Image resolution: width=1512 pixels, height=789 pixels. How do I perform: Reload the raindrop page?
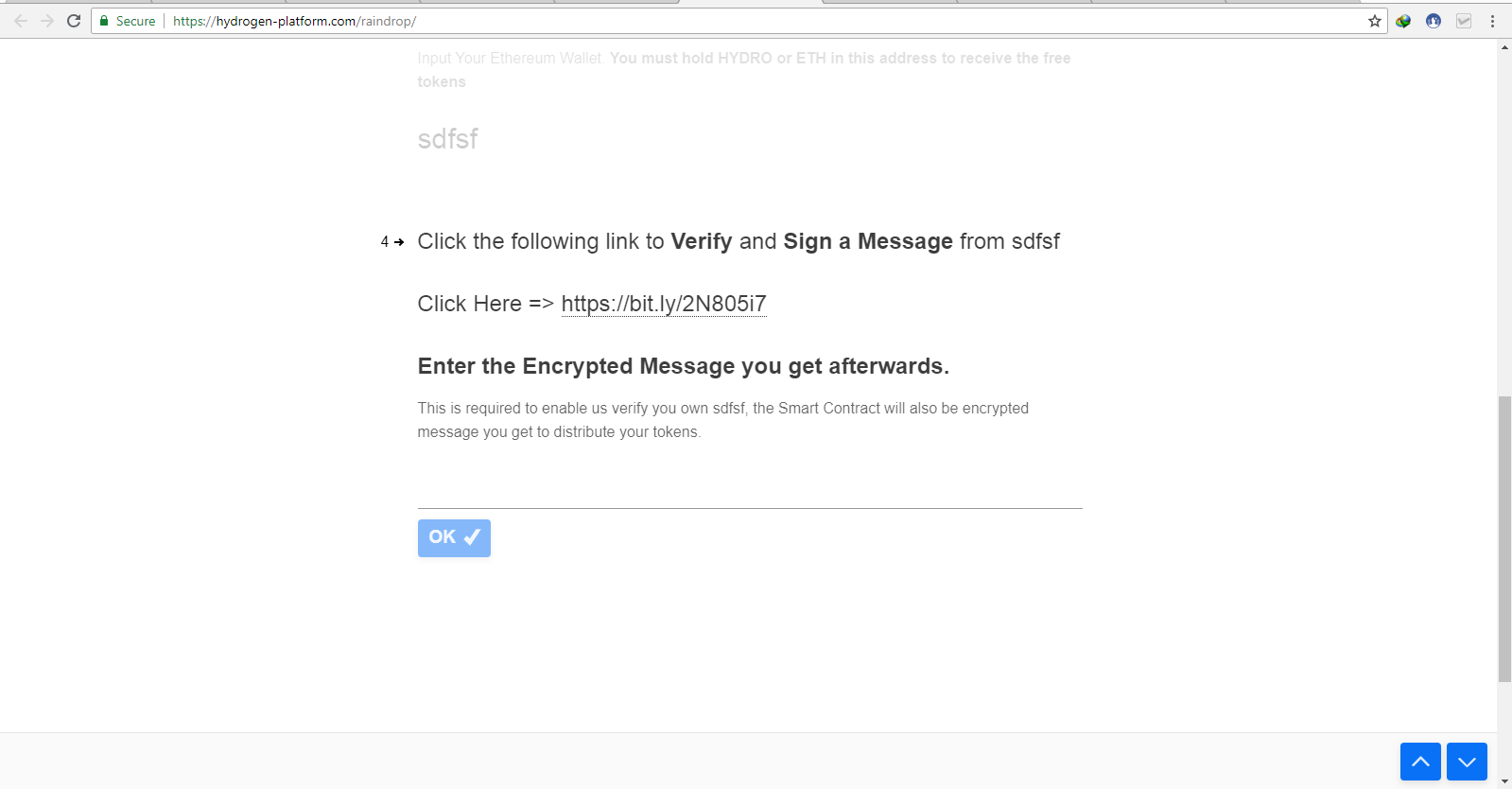point(74,21)
